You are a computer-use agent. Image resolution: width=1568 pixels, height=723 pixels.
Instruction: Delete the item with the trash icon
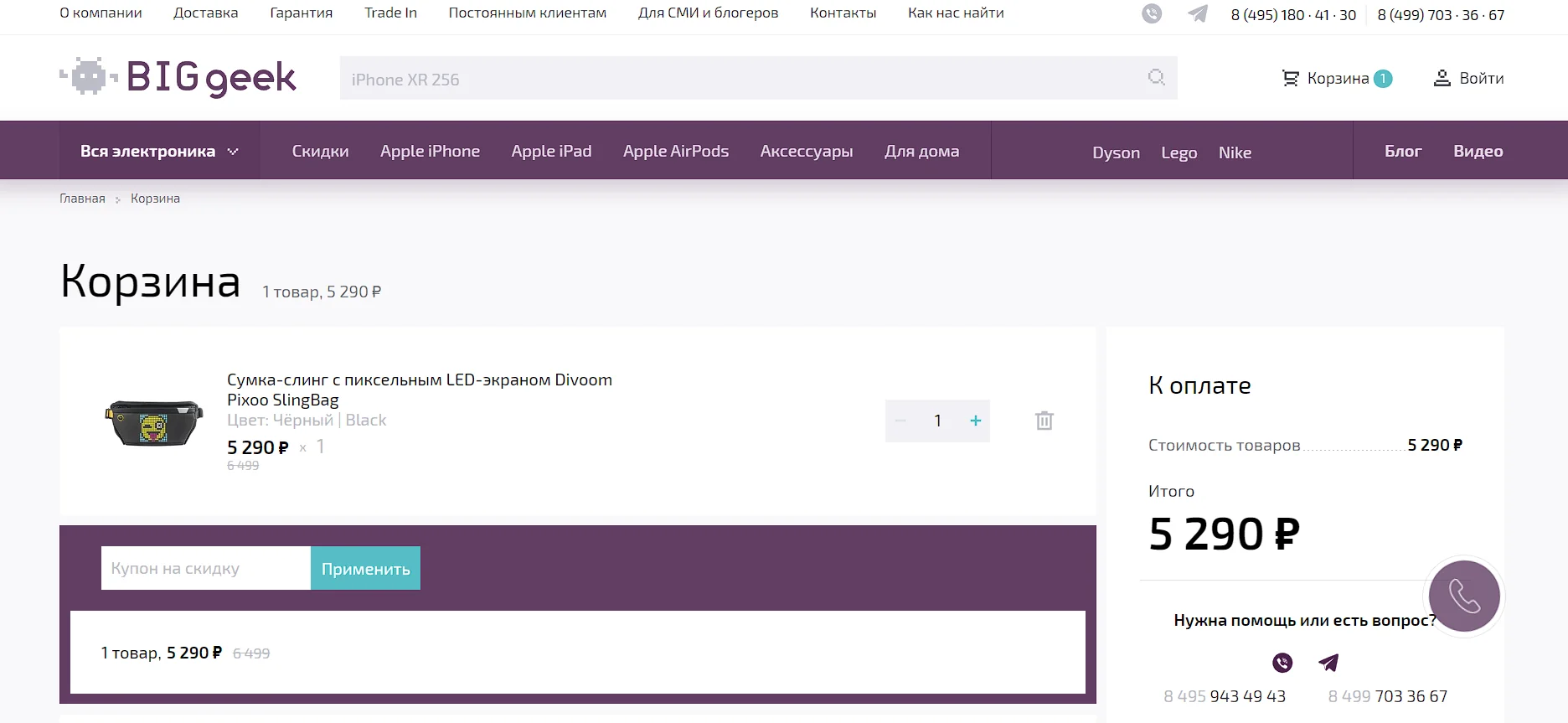(1044, 421)
